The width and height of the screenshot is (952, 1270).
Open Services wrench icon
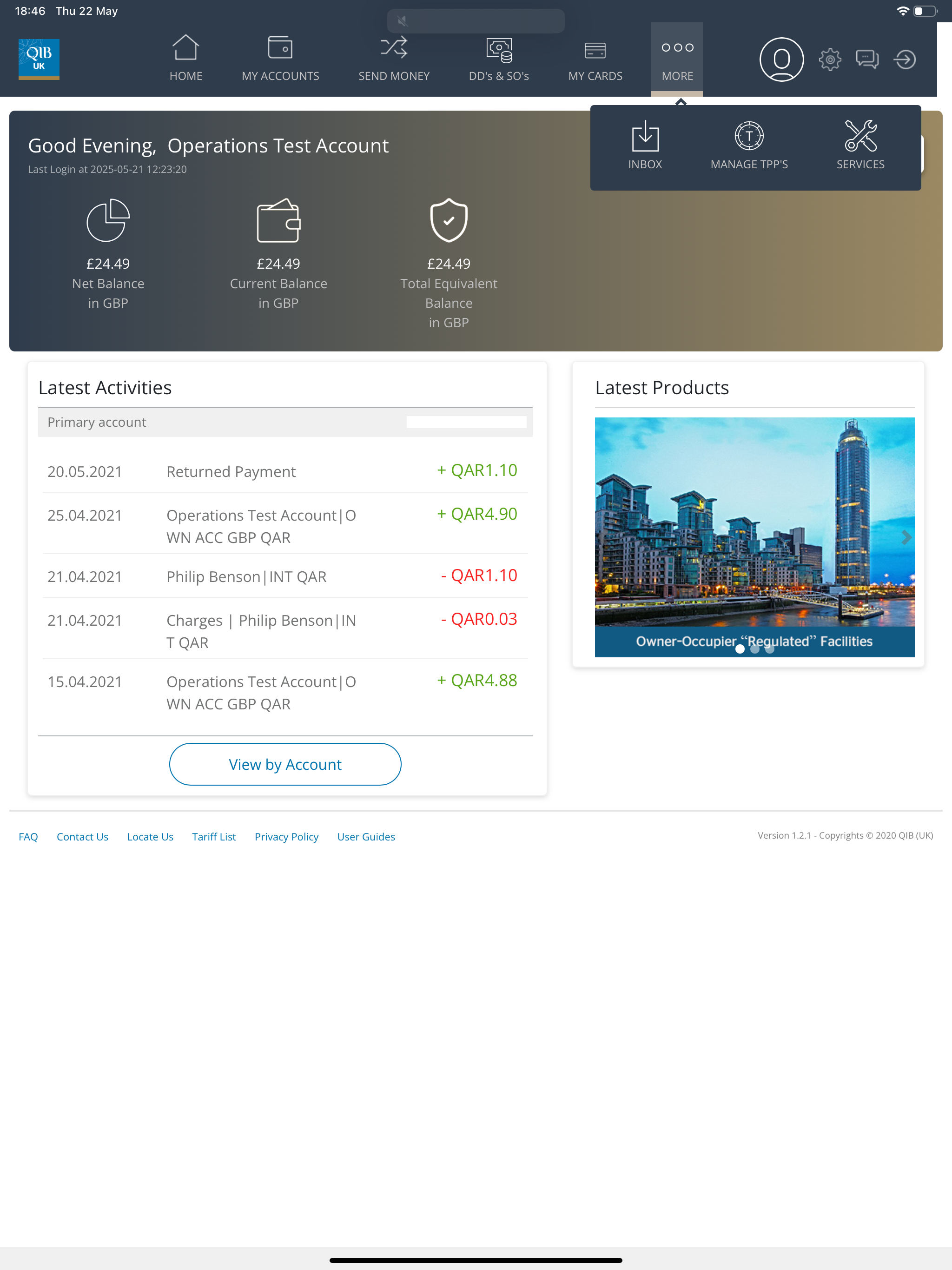point(860,136)
